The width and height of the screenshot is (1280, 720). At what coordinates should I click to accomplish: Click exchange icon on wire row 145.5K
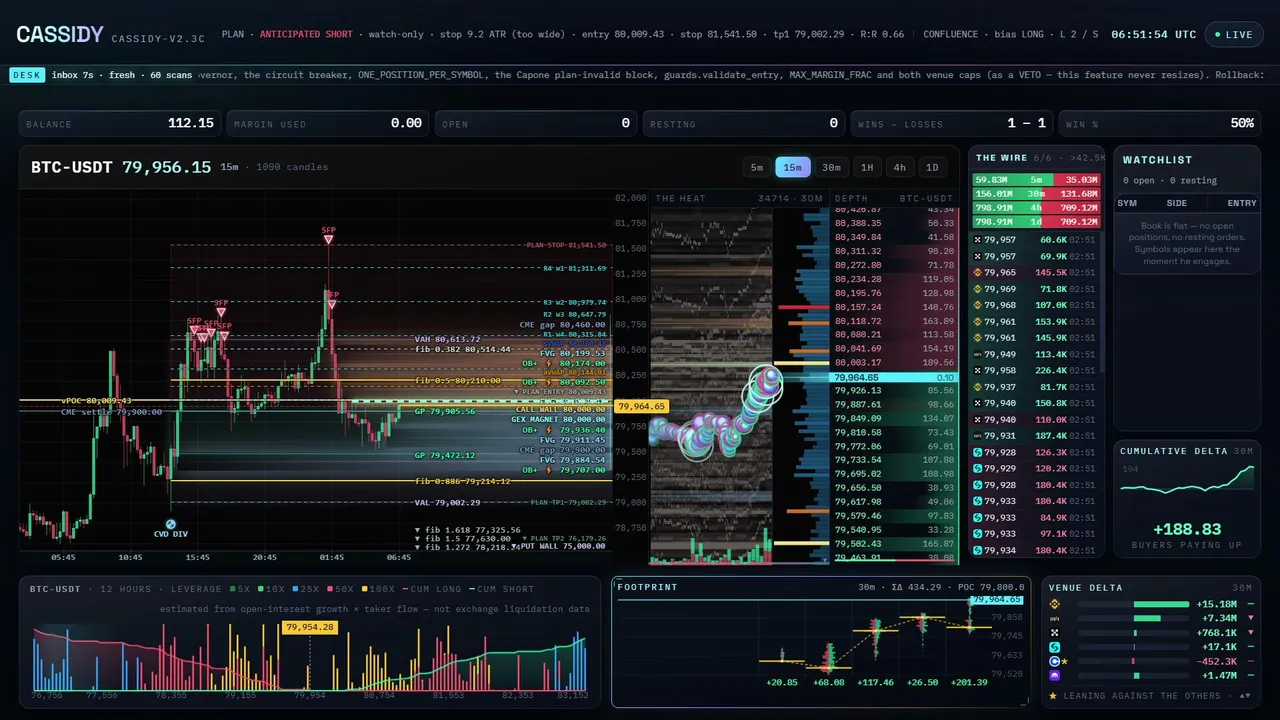pyautogui.click(x=978, y=272)
